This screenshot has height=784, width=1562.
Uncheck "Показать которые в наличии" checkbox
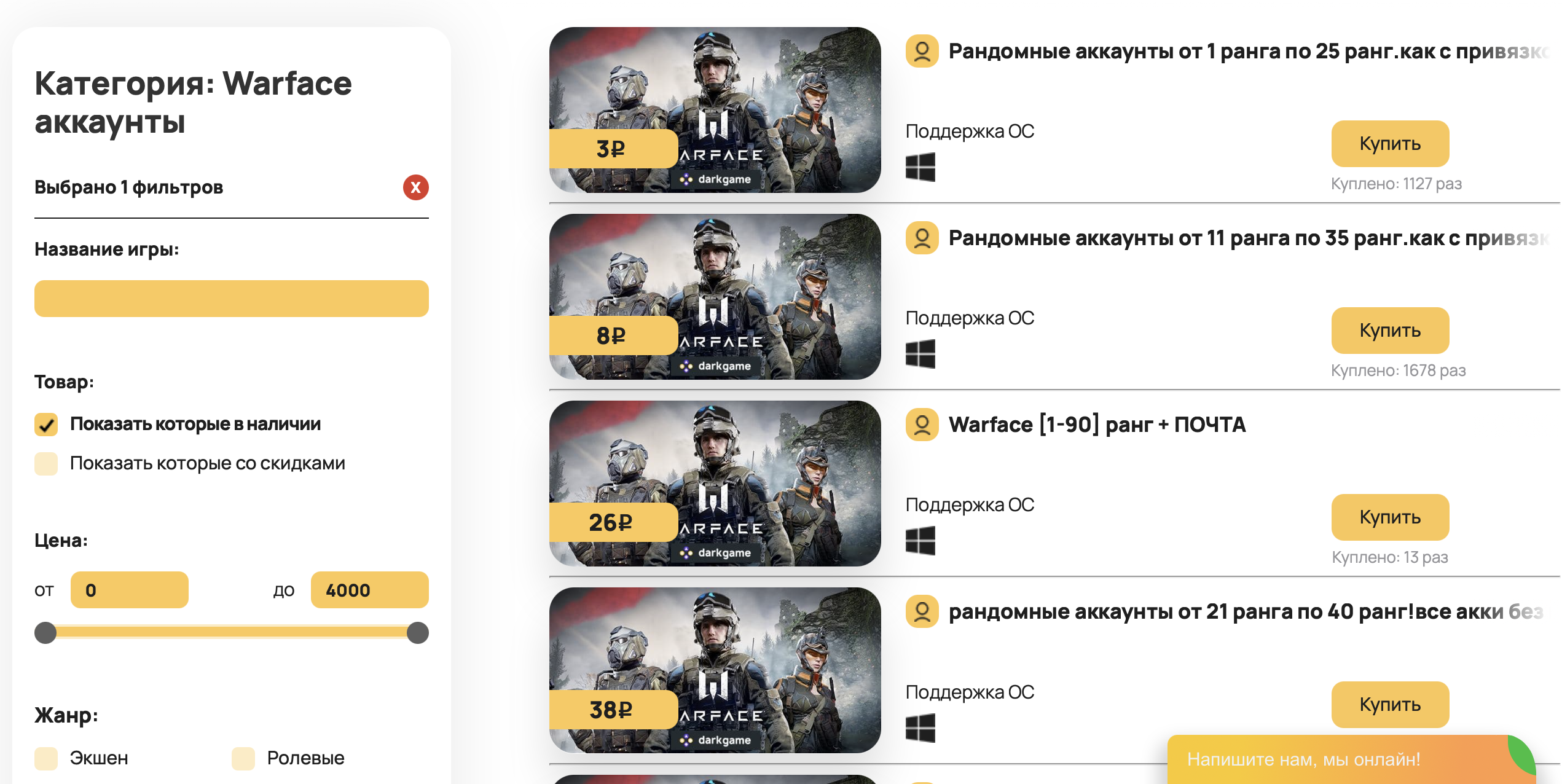point(46,425)
